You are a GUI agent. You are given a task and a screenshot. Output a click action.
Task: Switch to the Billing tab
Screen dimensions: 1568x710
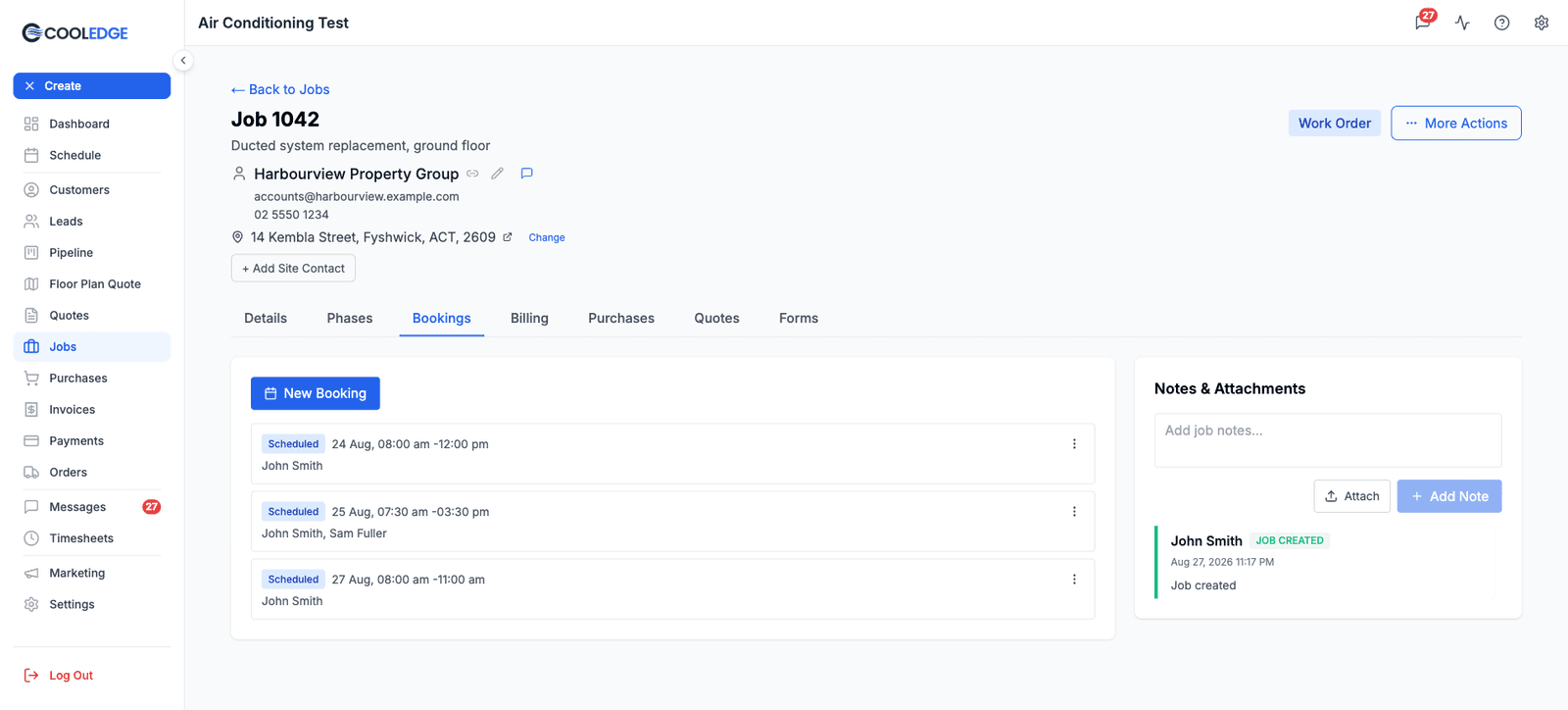(x=529, y=319)
